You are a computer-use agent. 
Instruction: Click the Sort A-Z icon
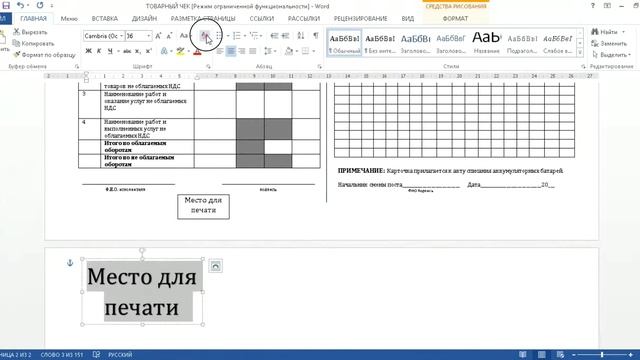pos(301,36)
